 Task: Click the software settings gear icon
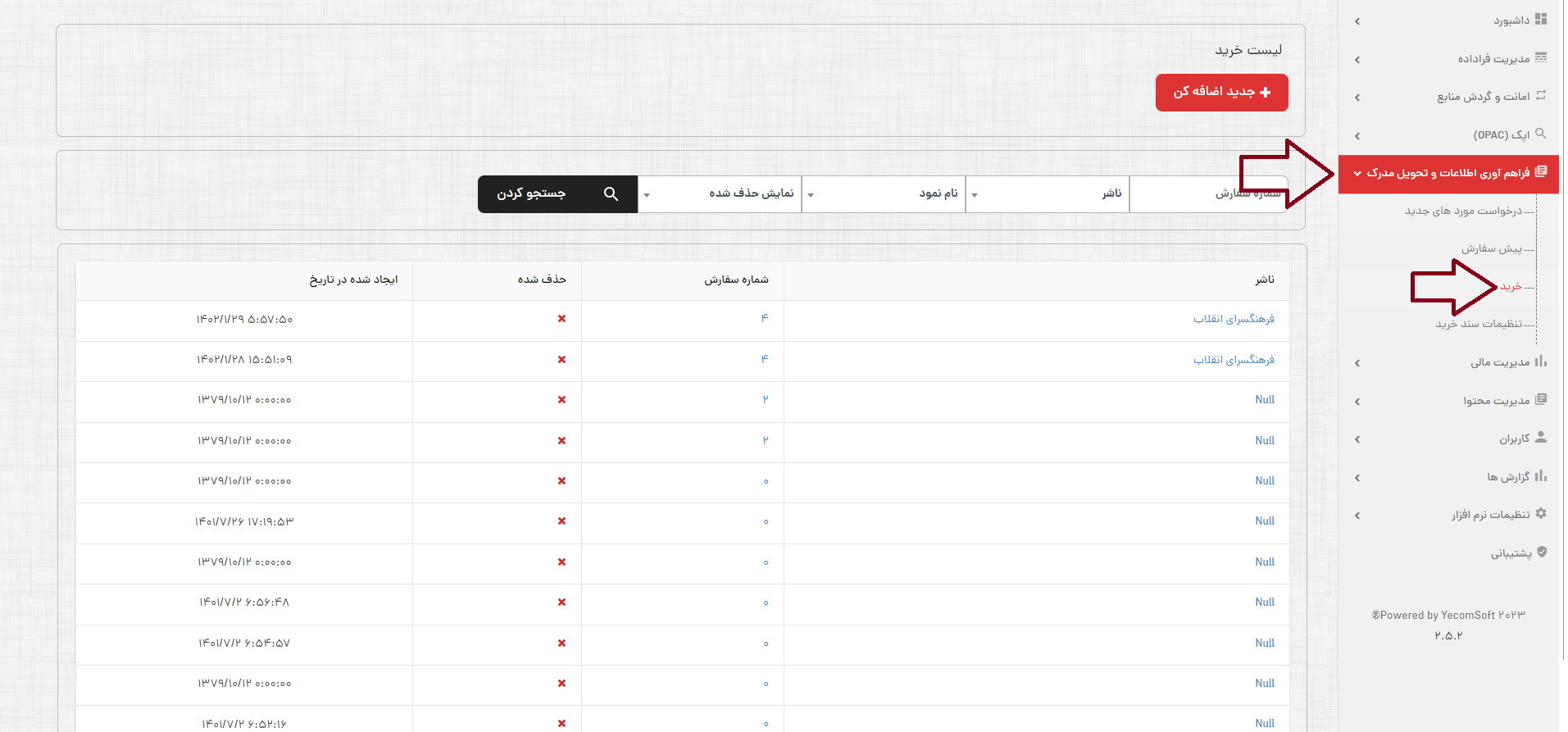pyautogui.click(x=1541, y=514)
